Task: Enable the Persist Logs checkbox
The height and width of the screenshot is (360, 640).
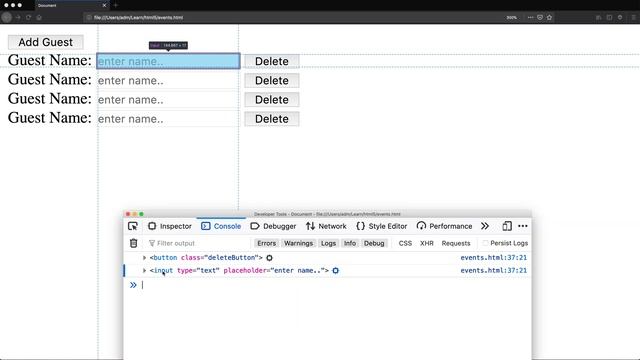Action: [485, 243]
